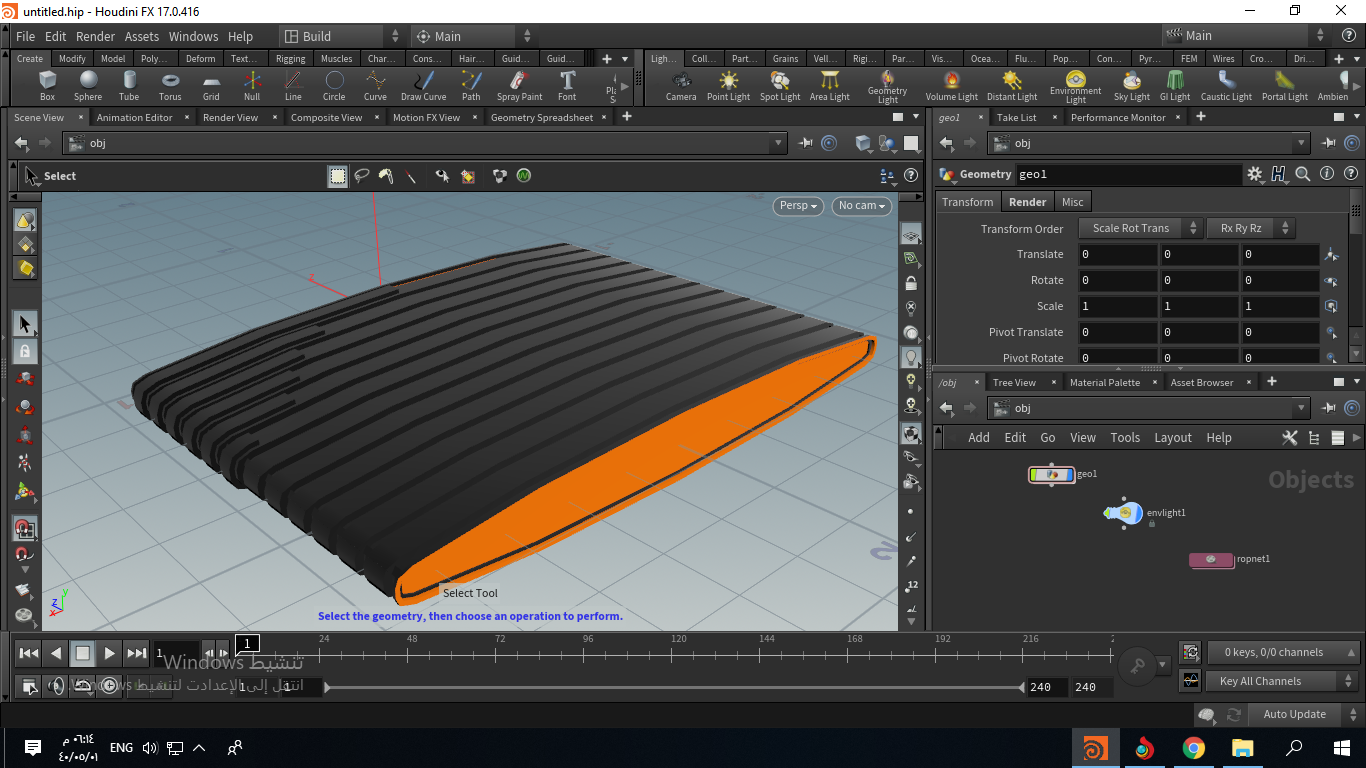This screenshot has width=1366, height=768.
Task: Open the Key All Channels dropdown
Action: click(1284, 681)
